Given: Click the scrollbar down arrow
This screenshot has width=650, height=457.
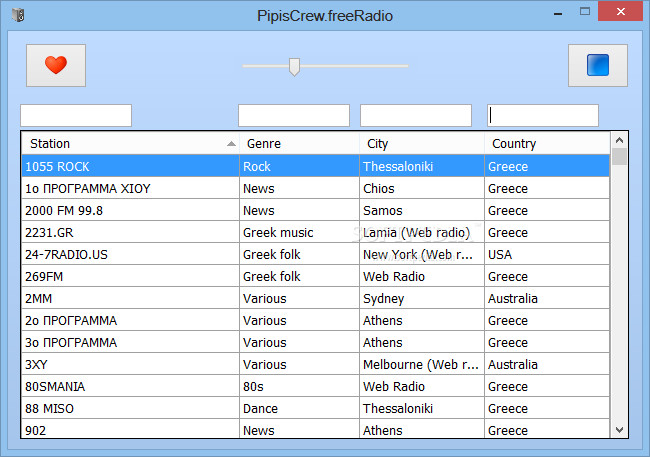Looking at the screenshot, I should 619,430.
